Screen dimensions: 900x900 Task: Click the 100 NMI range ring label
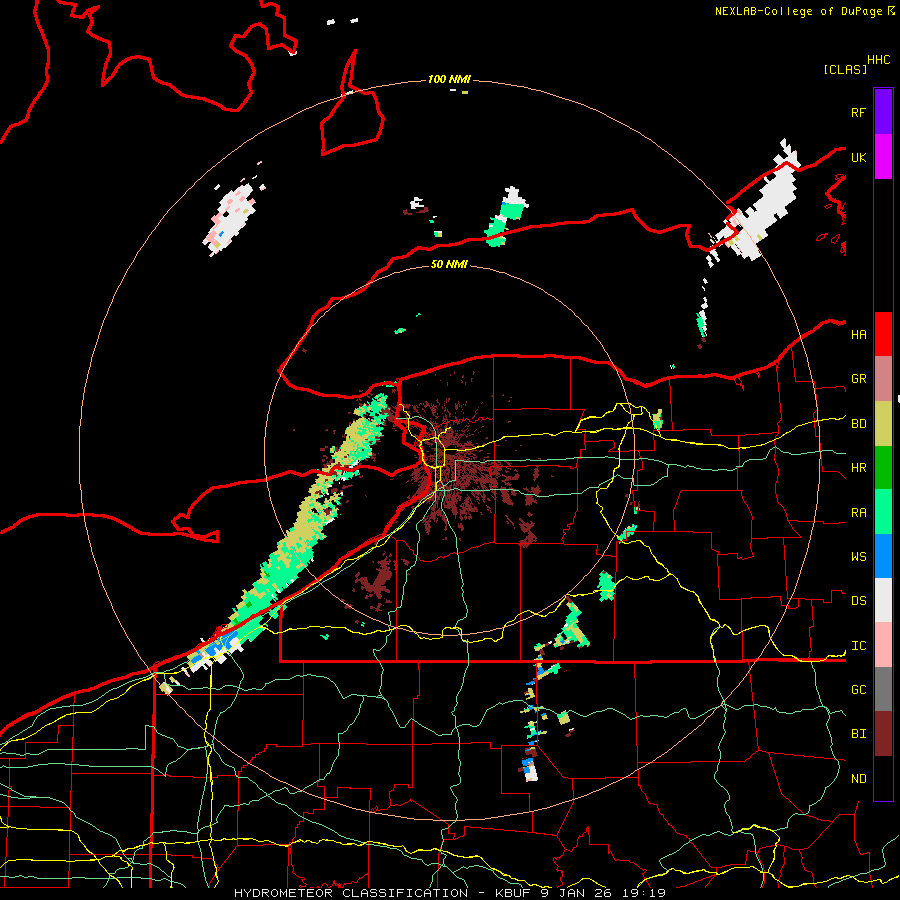click(449, 79)
